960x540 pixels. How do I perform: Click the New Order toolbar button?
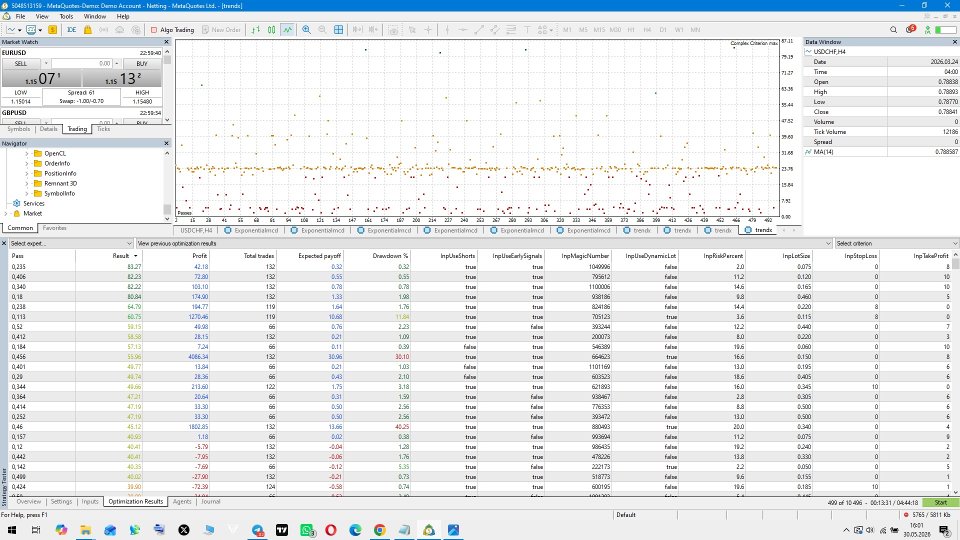tap(221, 29)
